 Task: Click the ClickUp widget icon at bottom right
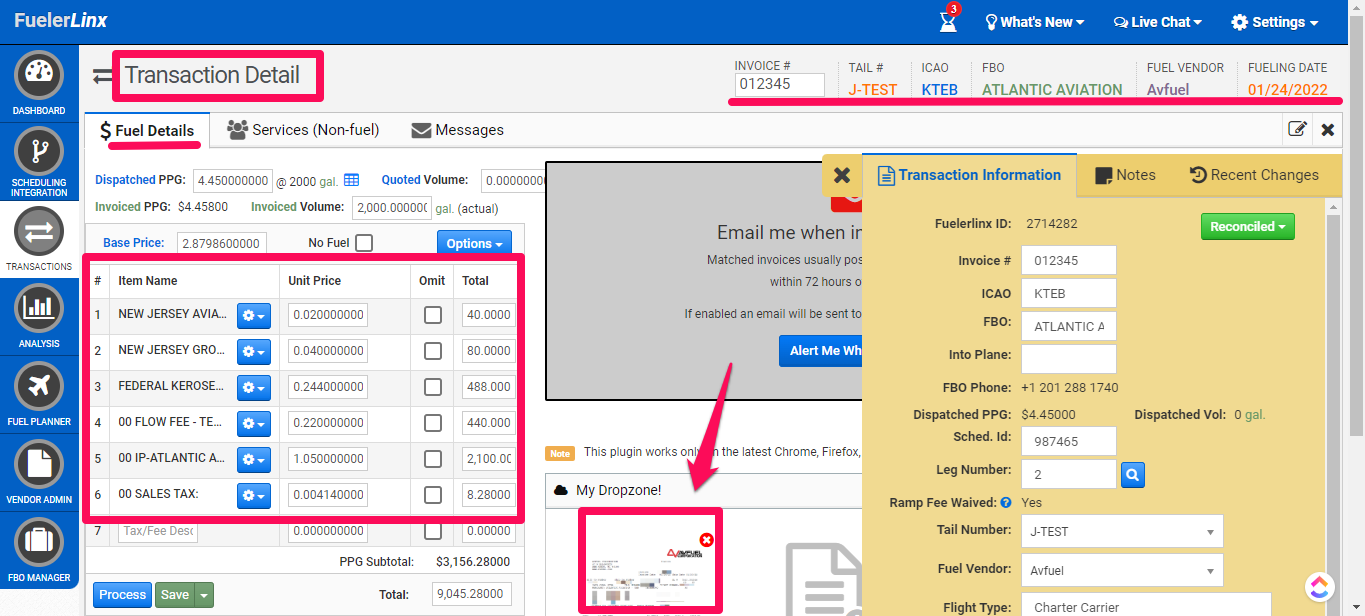(x=1320, y=586)
